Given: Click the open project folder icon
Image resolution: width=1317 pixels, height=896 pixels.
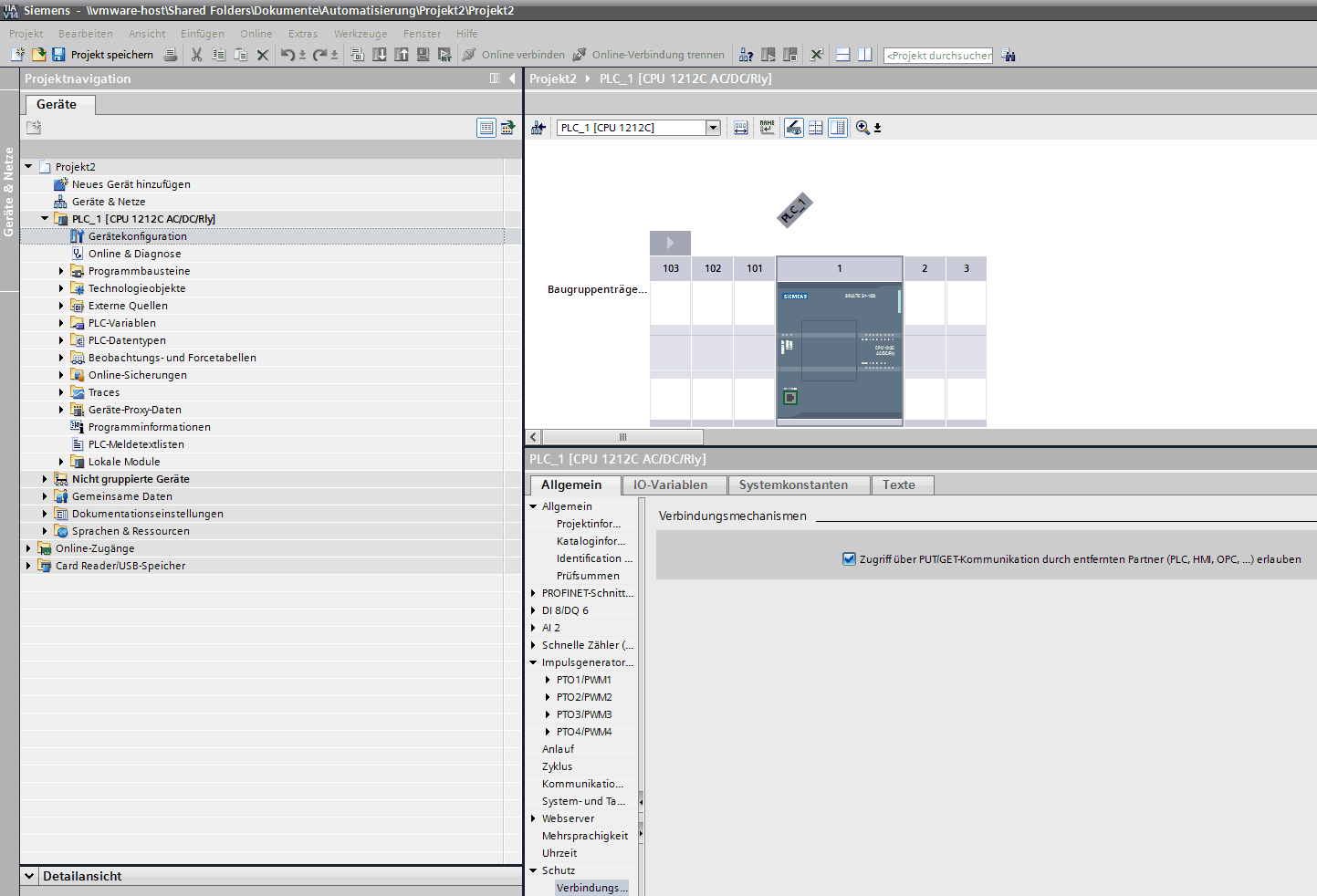Looking at the screenshot, I should tap(39, 55).
